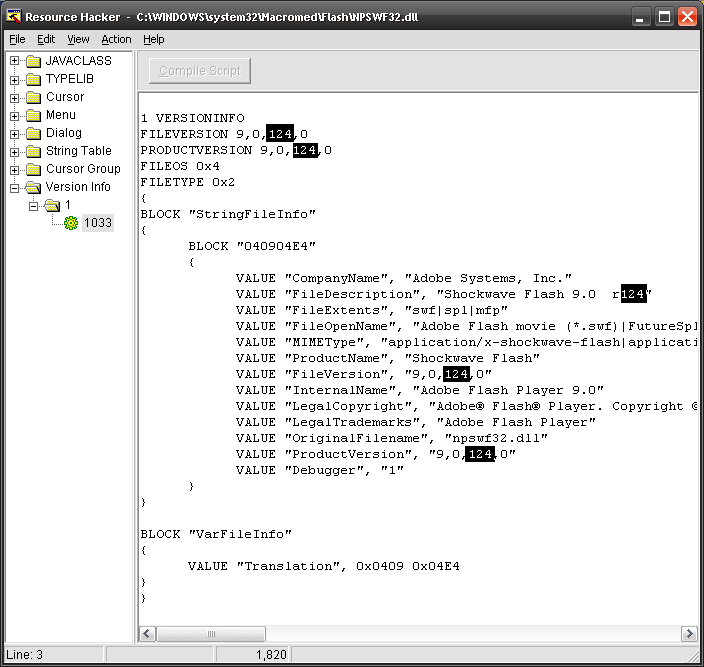The height and width of the screenshot is (667, 704).
Task: Click the Dialog folder icon
Action: 34,133
